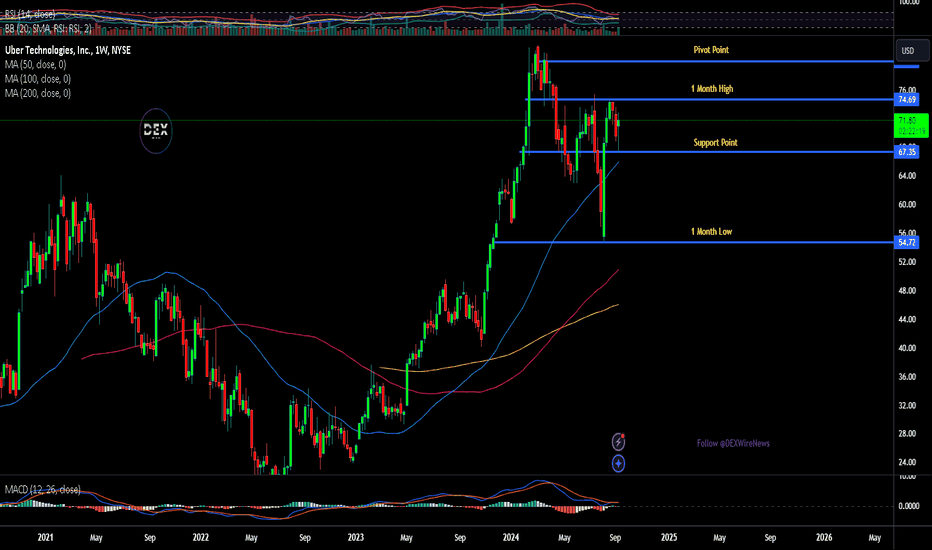Click the Uber Technologies, Inc. symbol title
The height and width of the screenshot is (550, 932).
tap(68, 51)
